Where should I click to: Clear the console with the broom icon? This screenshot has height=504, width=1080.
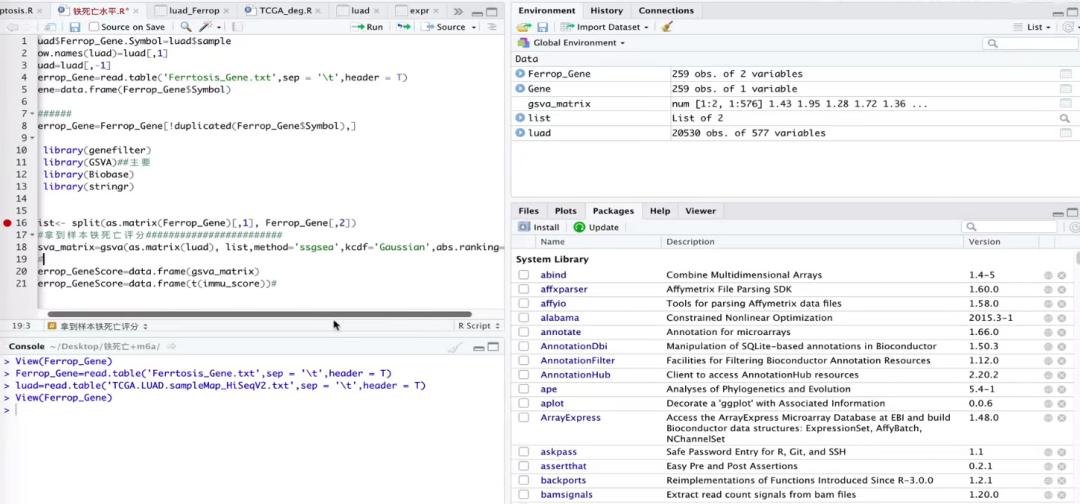click(x=454, y=347)
